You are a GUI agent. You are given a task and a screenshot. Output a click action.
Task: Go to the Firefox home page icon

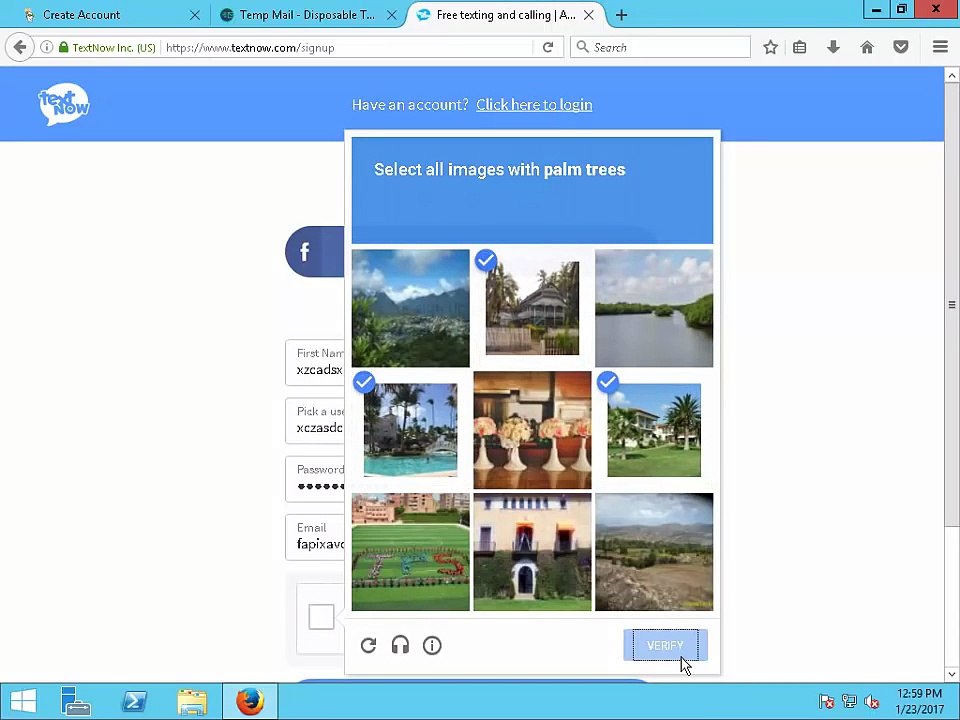[867, 47]
